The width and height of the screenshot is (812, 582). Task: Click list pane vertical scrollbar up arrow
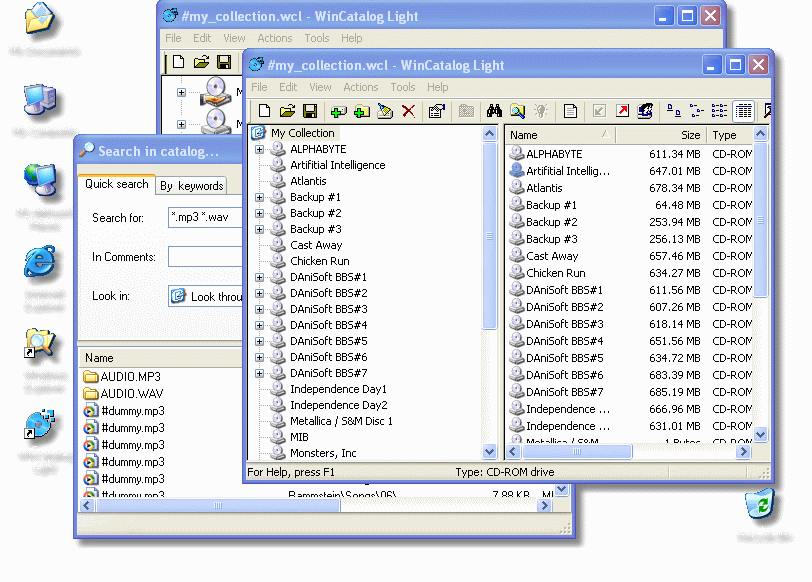coord(760,134)
